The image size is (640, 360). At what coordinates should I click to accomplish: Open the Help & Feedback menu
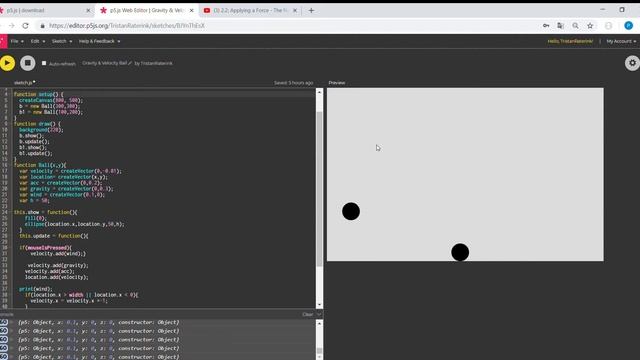pyautogui.click(x=99, y=41)
